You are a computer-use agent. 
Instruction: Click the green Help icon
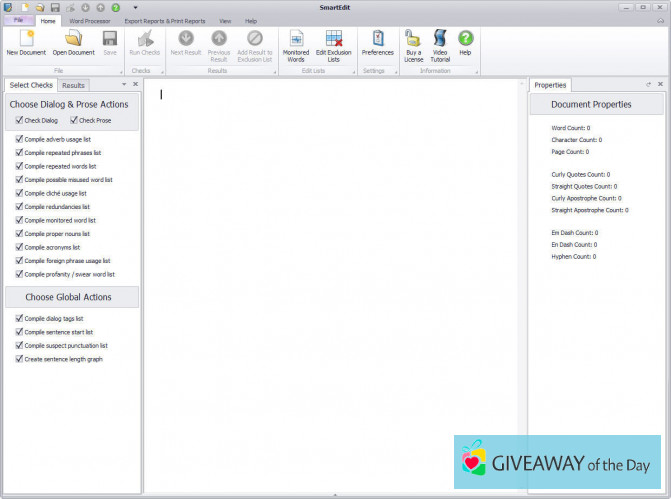pos(465,39)
